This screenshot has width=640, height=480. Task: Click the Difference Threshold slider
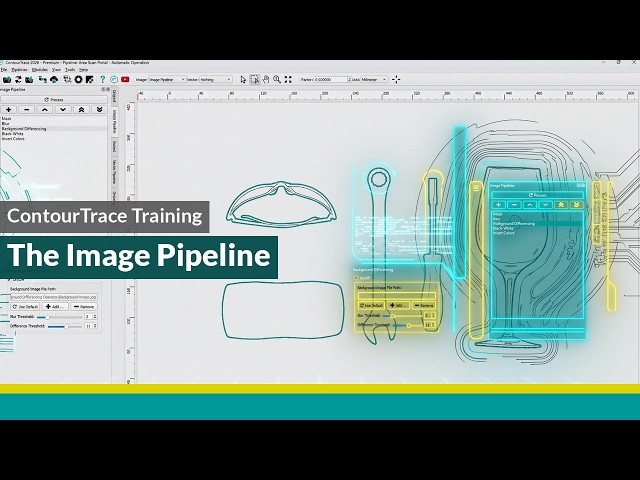tap(64, 326)
